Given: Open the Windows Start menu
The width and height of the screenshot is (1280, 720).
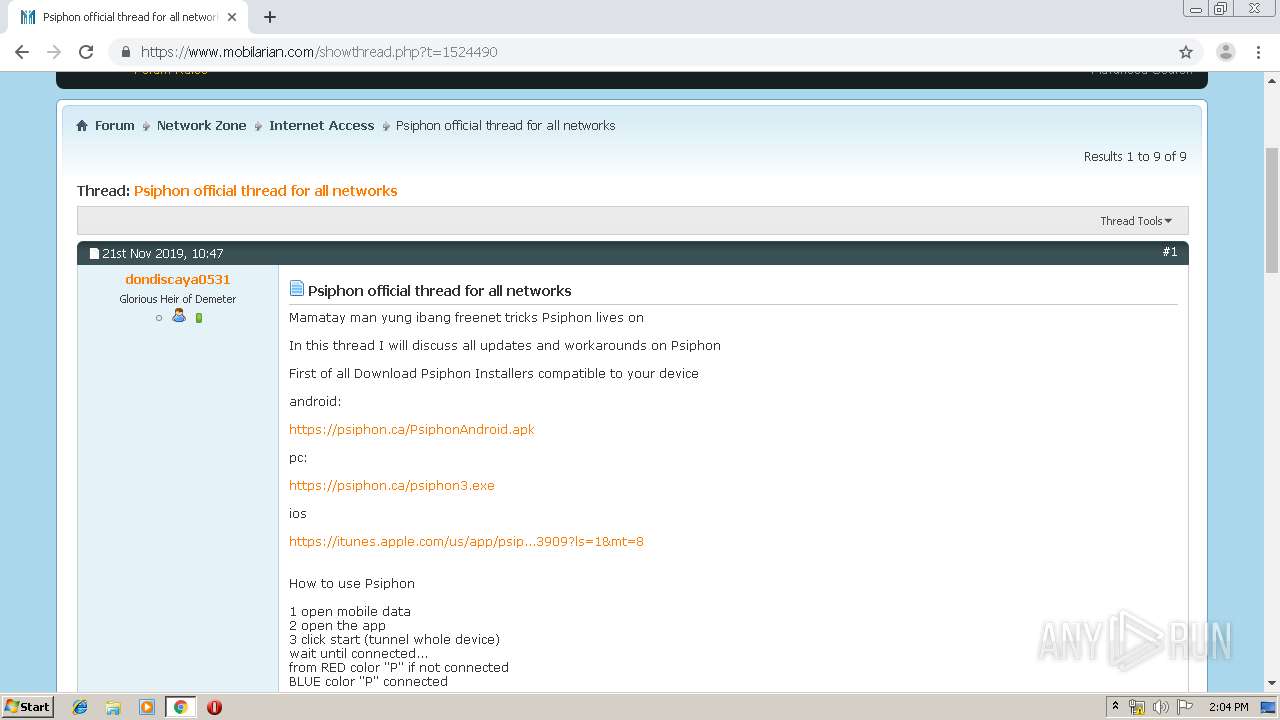Looking at the screenshot, I should pos(28,707).
